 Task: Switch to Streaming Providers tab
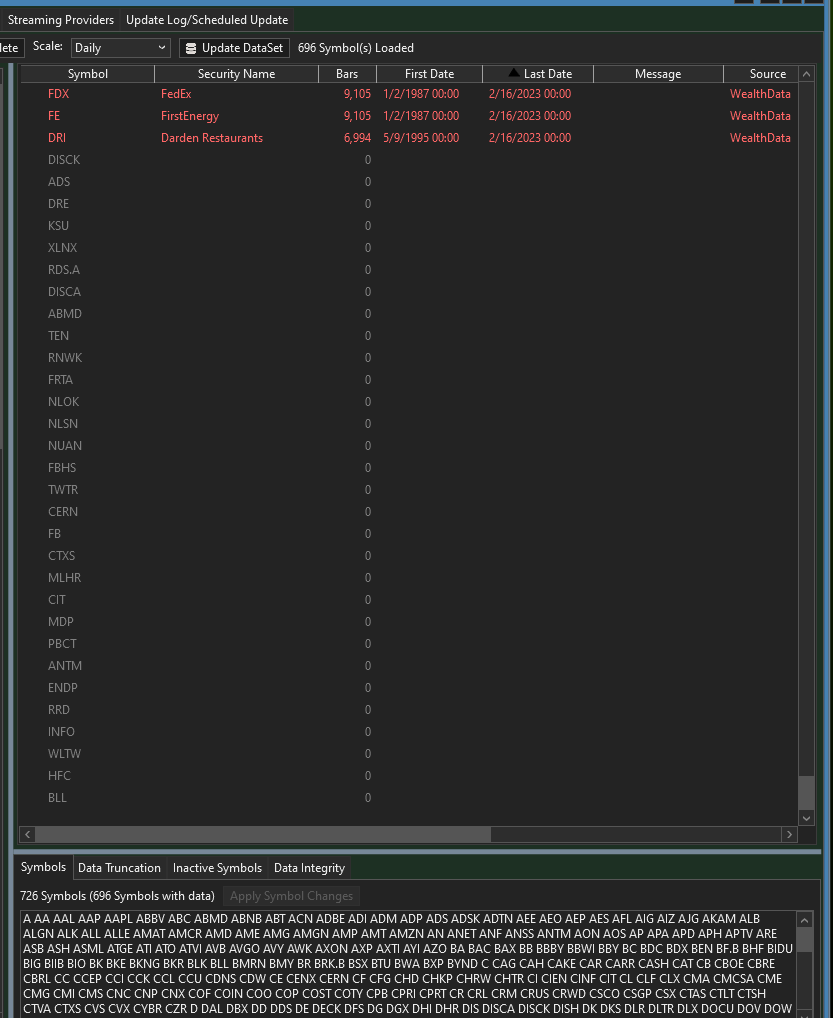(60, 20)
